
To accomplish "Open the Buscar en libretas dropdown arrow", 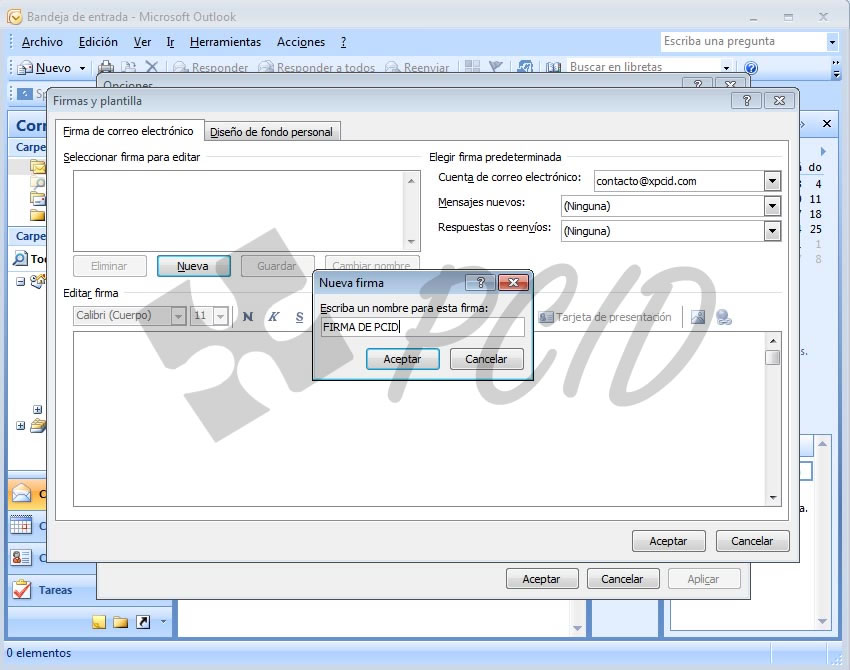I will pyautogui.click(x=726, y=67).
